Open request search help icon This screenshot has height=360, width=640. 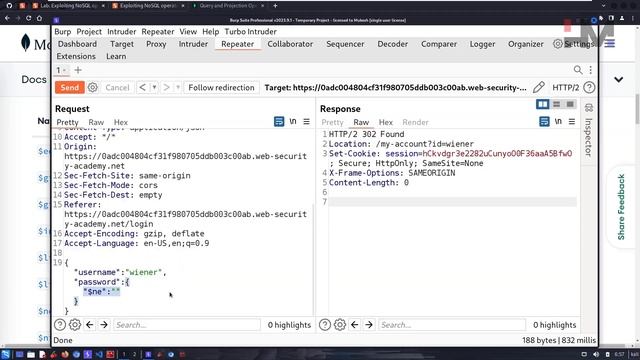tap(60, 325)
